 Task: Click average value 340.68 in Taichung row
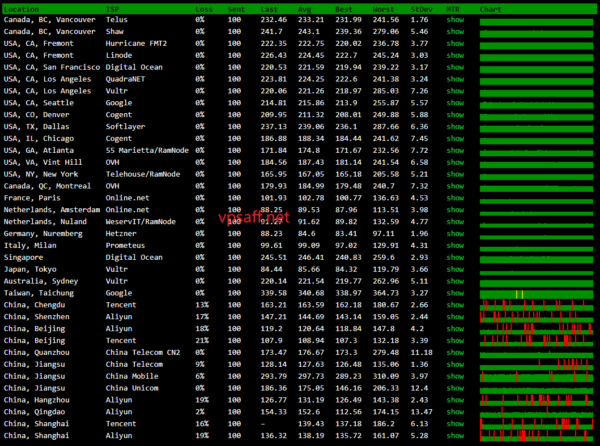pyautogui.click(x=311, y=293)
